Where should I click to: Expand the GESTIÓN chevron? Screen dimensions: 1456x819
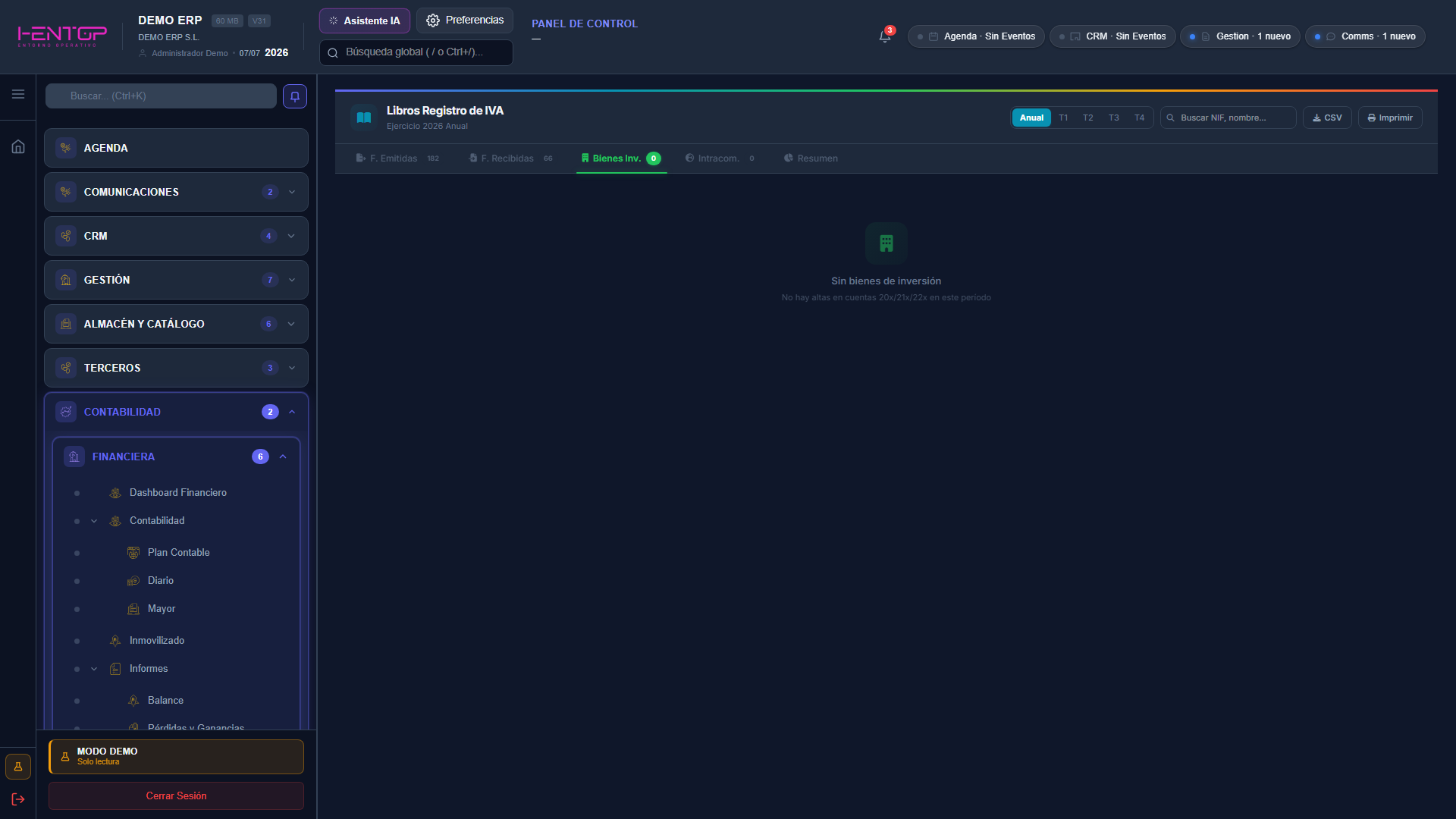292,280
